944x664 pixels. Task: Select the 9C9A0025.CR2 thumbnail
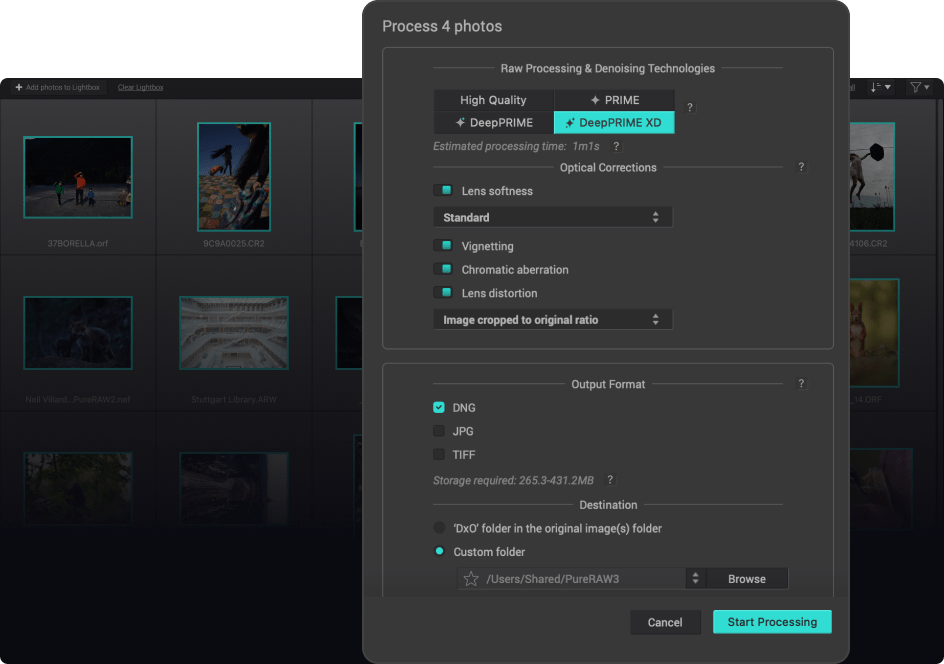234,177
